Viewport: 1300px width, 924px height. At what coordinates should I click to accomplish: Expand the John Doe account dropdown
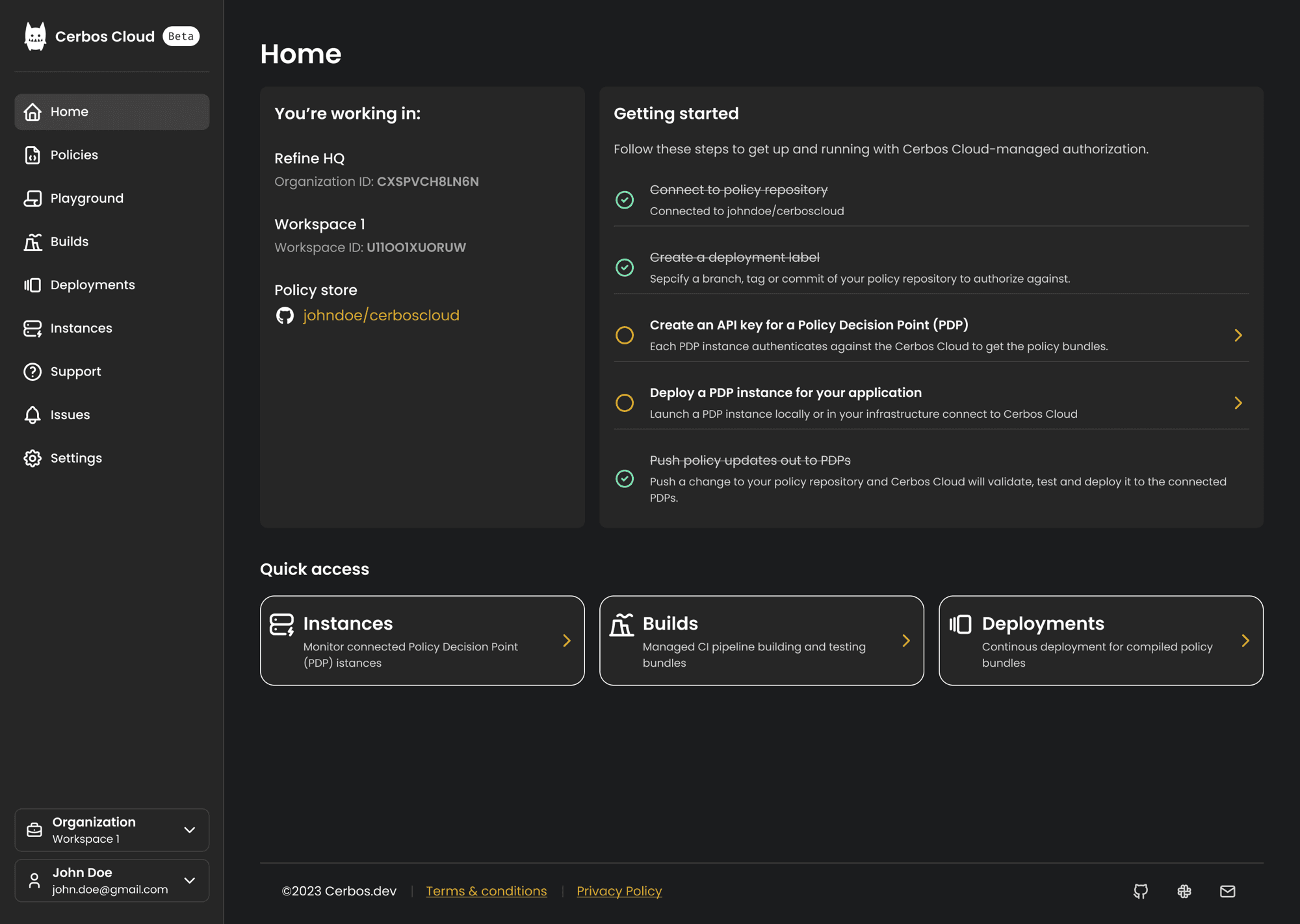coord(112,880)
